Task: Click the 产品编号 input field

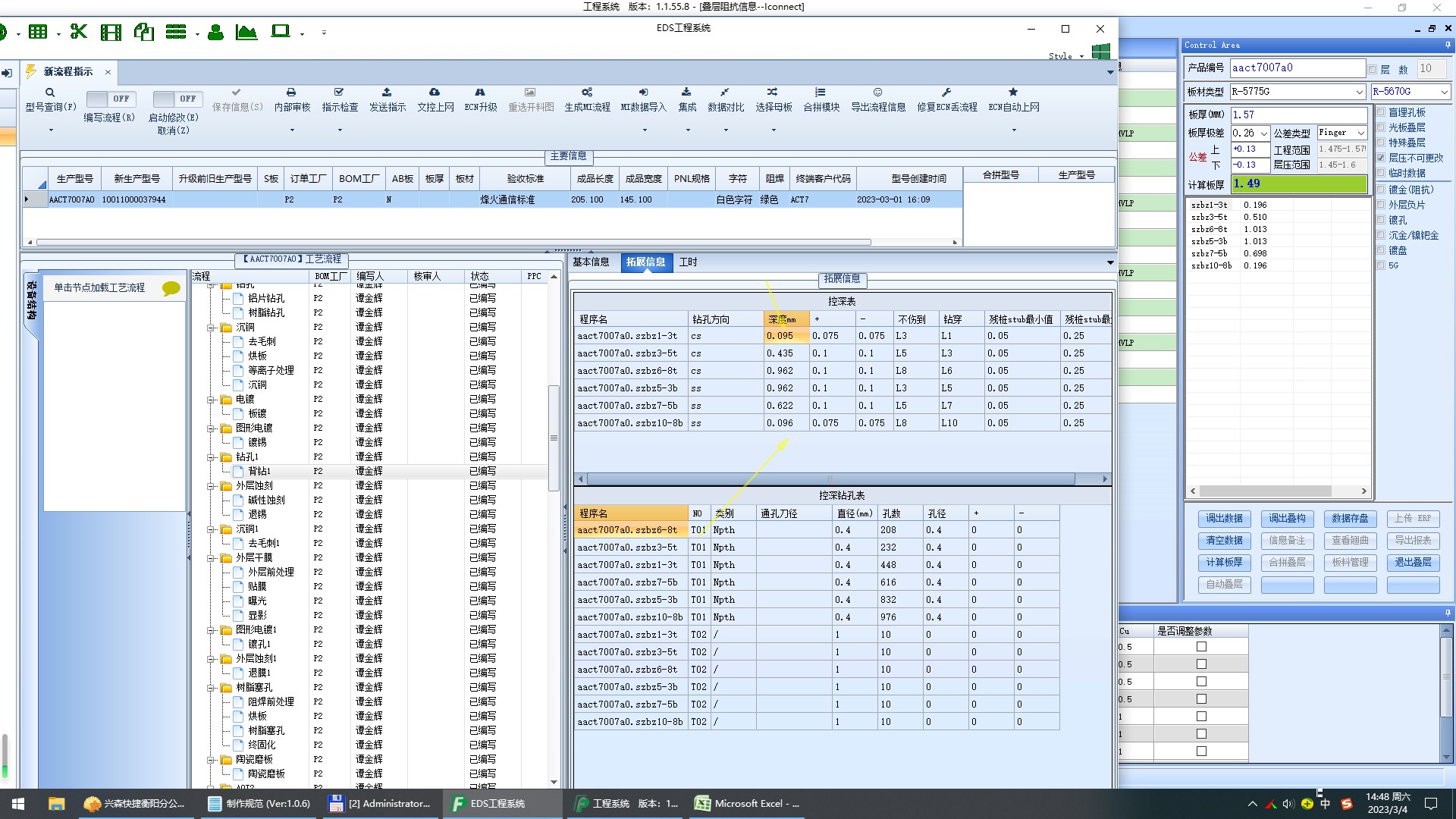Action: pos(1296,67)
